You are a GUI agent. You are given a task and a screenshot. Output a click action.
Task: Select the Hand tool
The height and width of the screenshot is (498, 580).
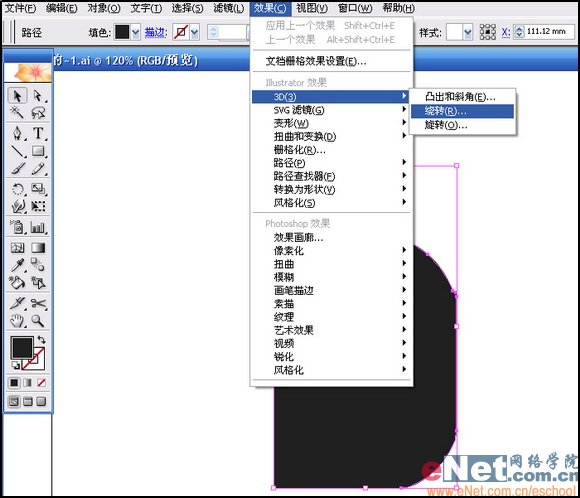click(x=17, y=320)
